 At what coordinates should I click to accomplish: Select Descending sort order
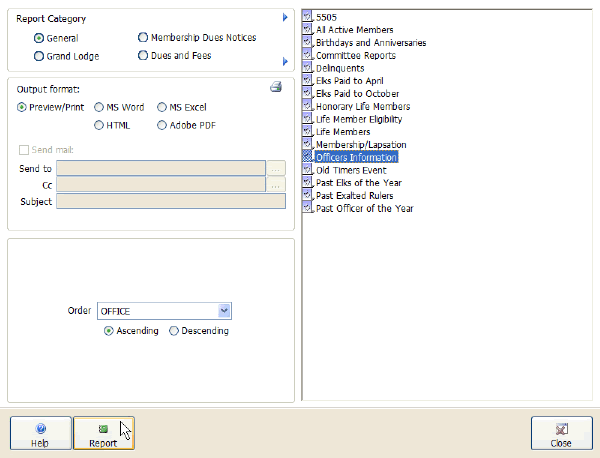[x=174, y=331]
